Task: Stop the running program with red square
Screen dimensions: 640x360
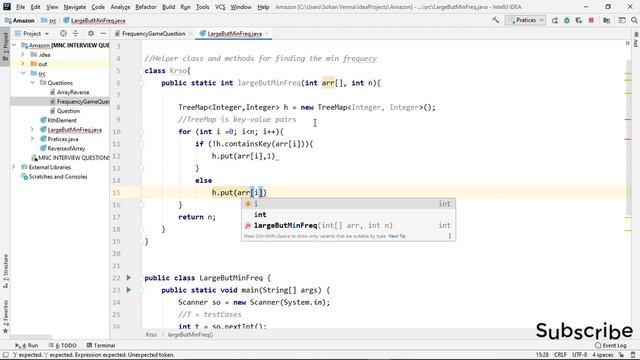Action: pos(591,20)
